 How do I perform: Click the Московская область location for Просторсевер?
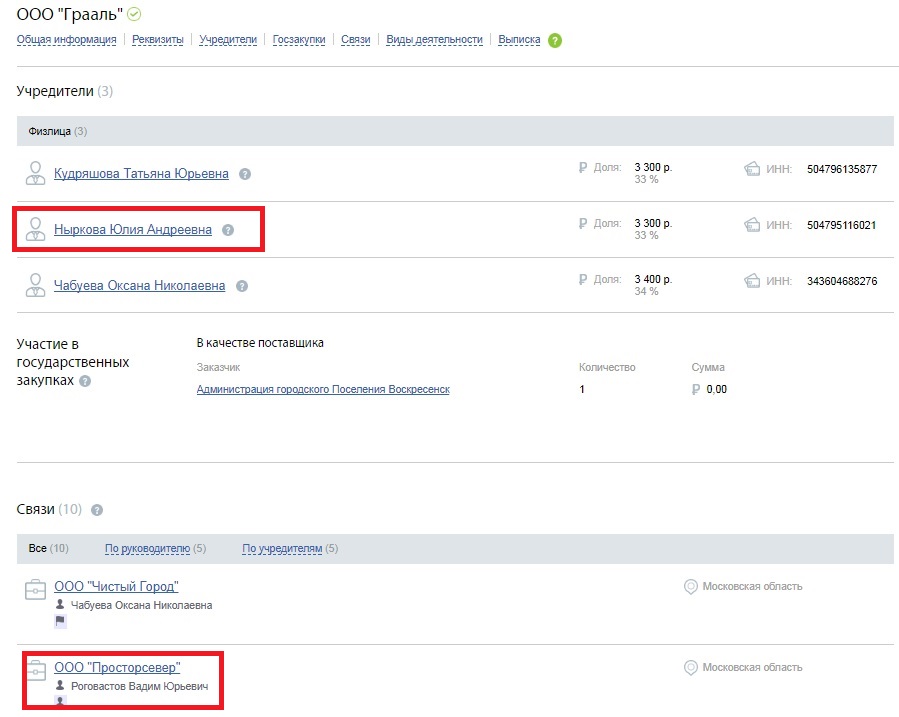[x=751, y=667]
